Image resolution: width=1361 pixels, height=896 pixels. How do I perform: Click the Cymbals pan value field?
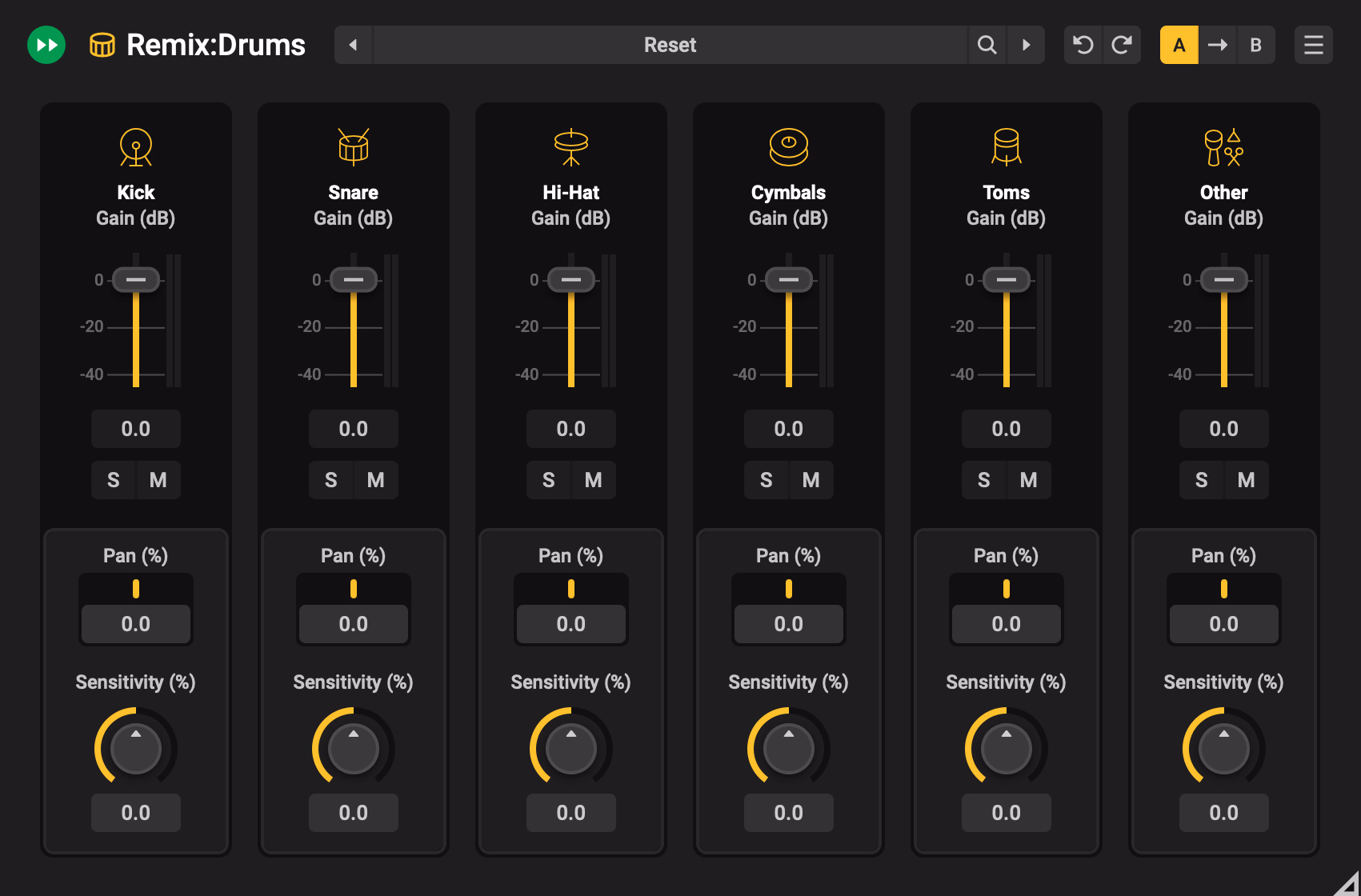click(789, 624)
